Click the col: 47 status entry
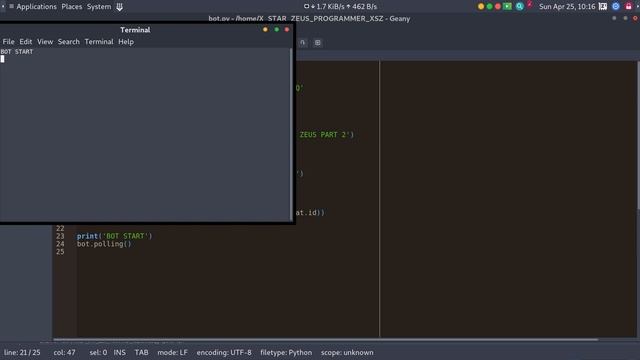The image size is (640, 360). [x=64, y=353]
